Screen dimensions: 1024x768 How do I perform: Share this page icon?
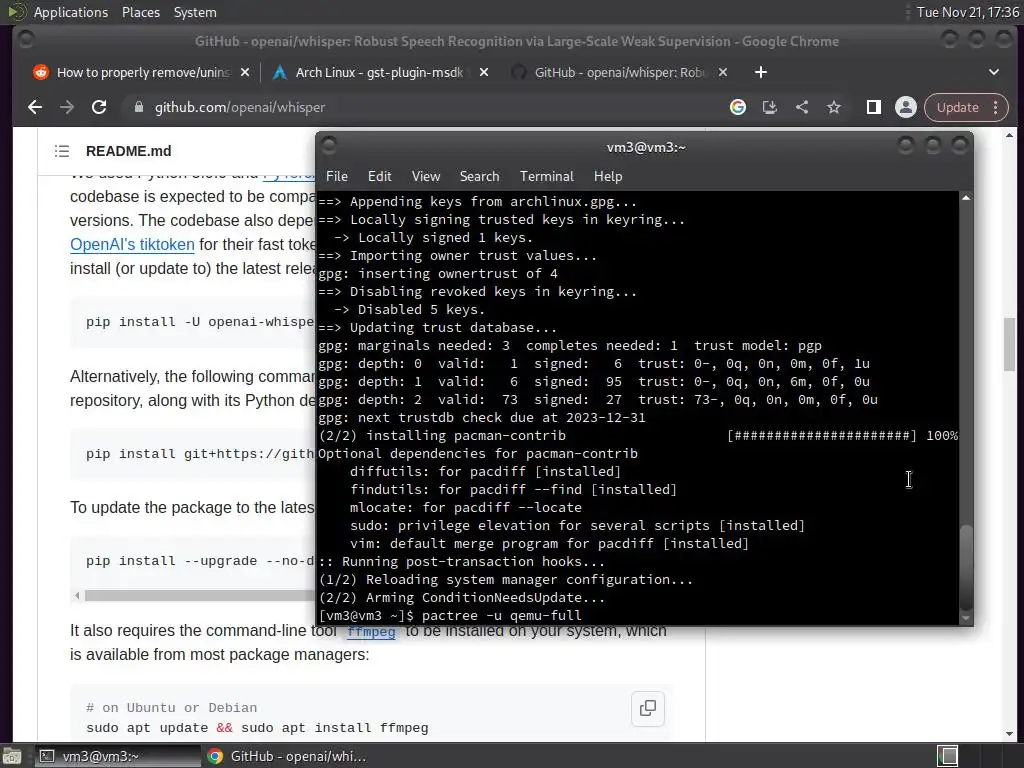pos(802,107)
